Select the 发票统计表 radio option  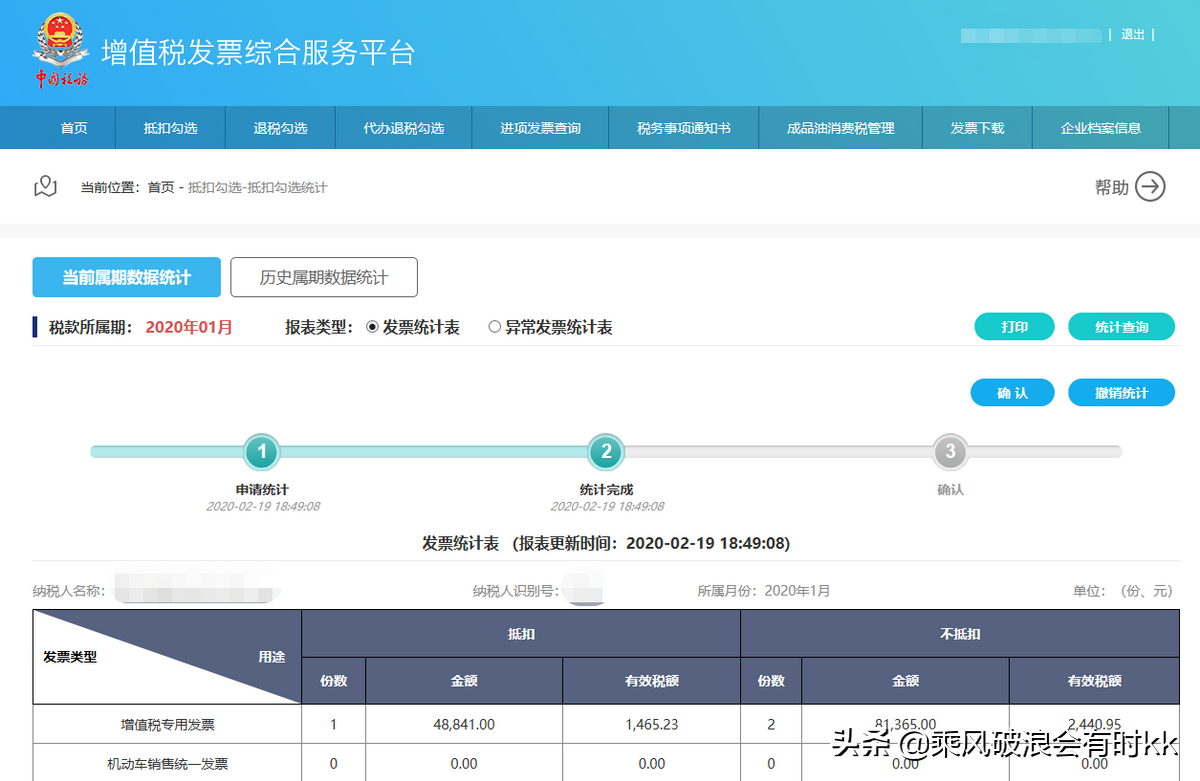click(x=371, y=326)
